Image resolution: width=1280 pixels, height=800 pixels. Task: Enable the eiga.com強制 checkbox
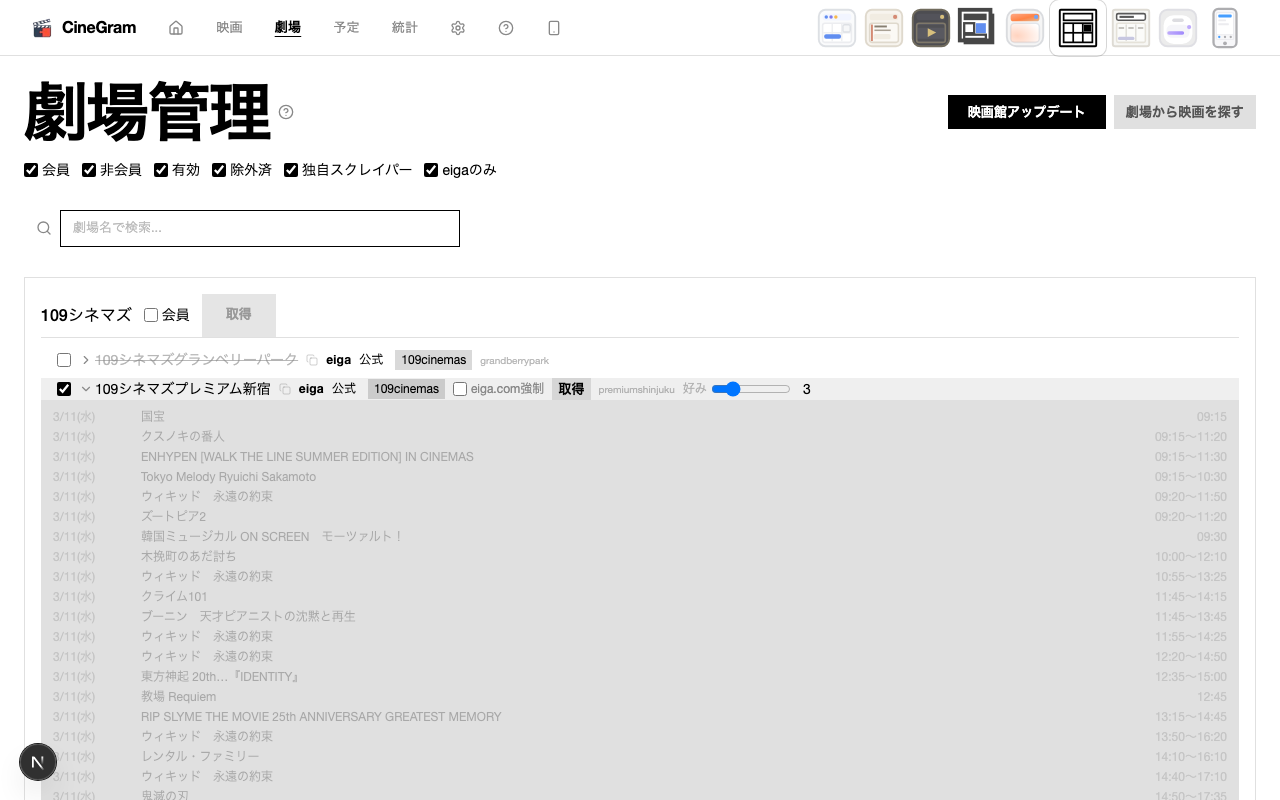tap(460, 389)
